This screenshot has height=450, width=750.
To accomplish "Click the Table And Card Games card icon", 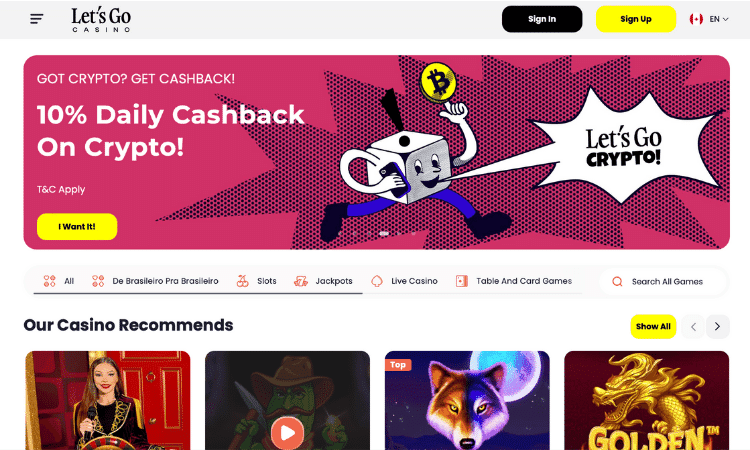I will pos(462,281).
